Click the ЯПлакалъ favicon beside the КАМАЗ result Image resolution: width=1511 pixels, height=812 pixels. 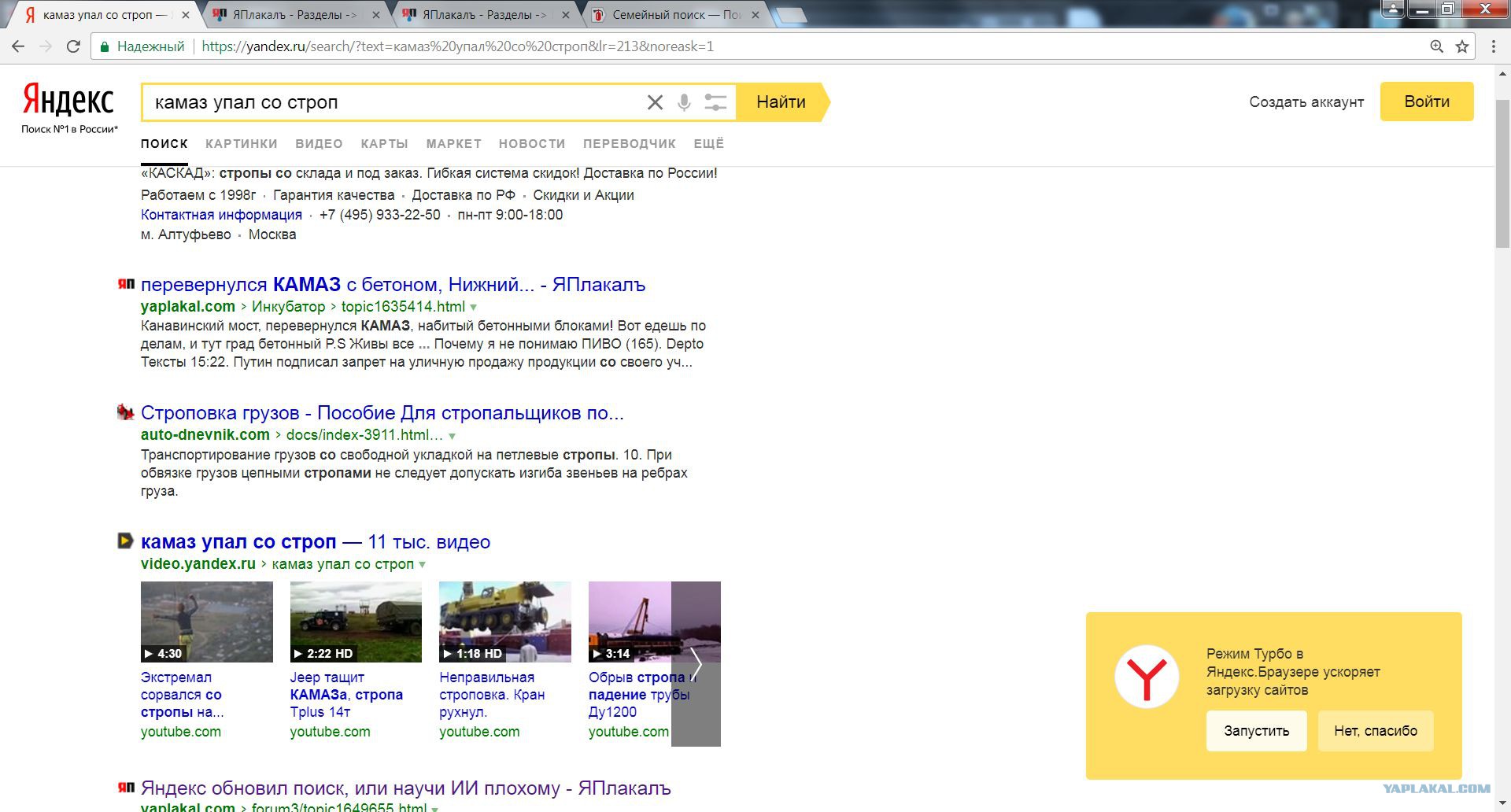[126, 284]
